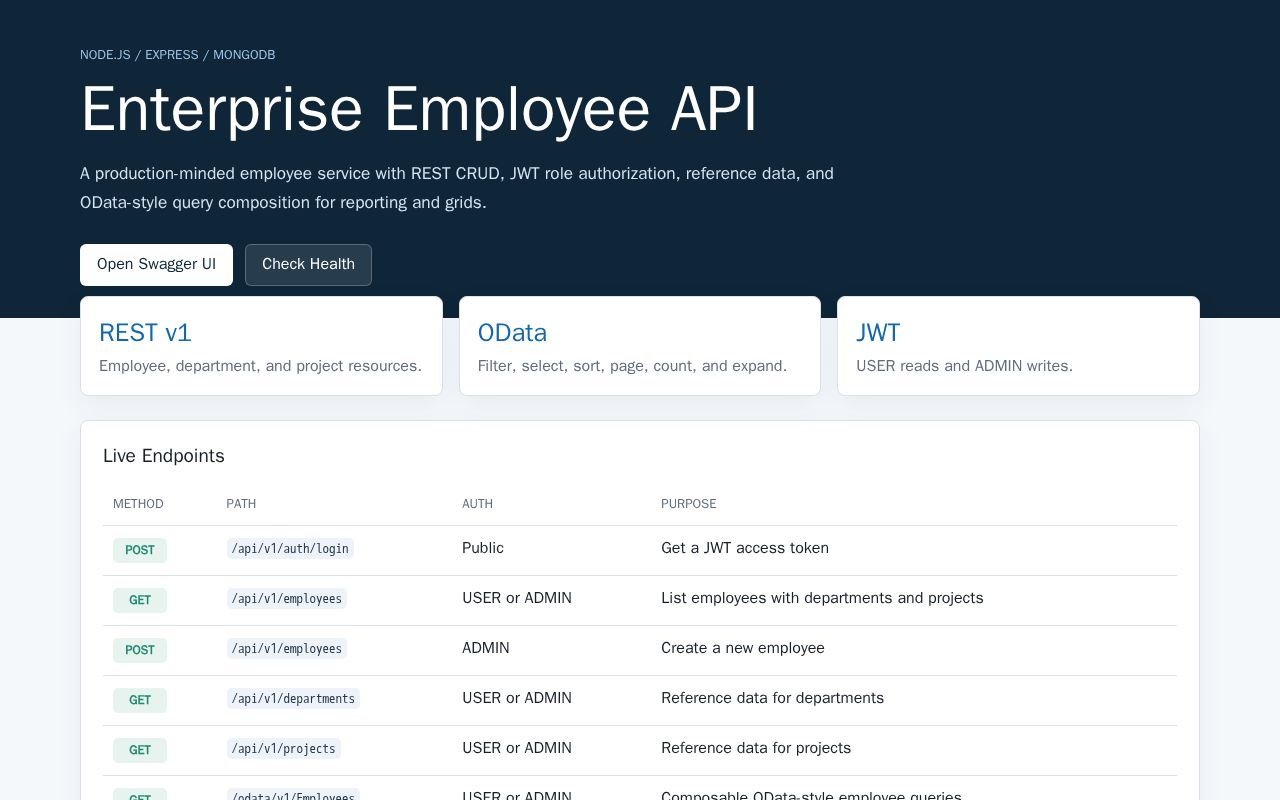
Task: Click the NODE.JS / EXPRESS / MONGODB tagline
Action: 178,55
